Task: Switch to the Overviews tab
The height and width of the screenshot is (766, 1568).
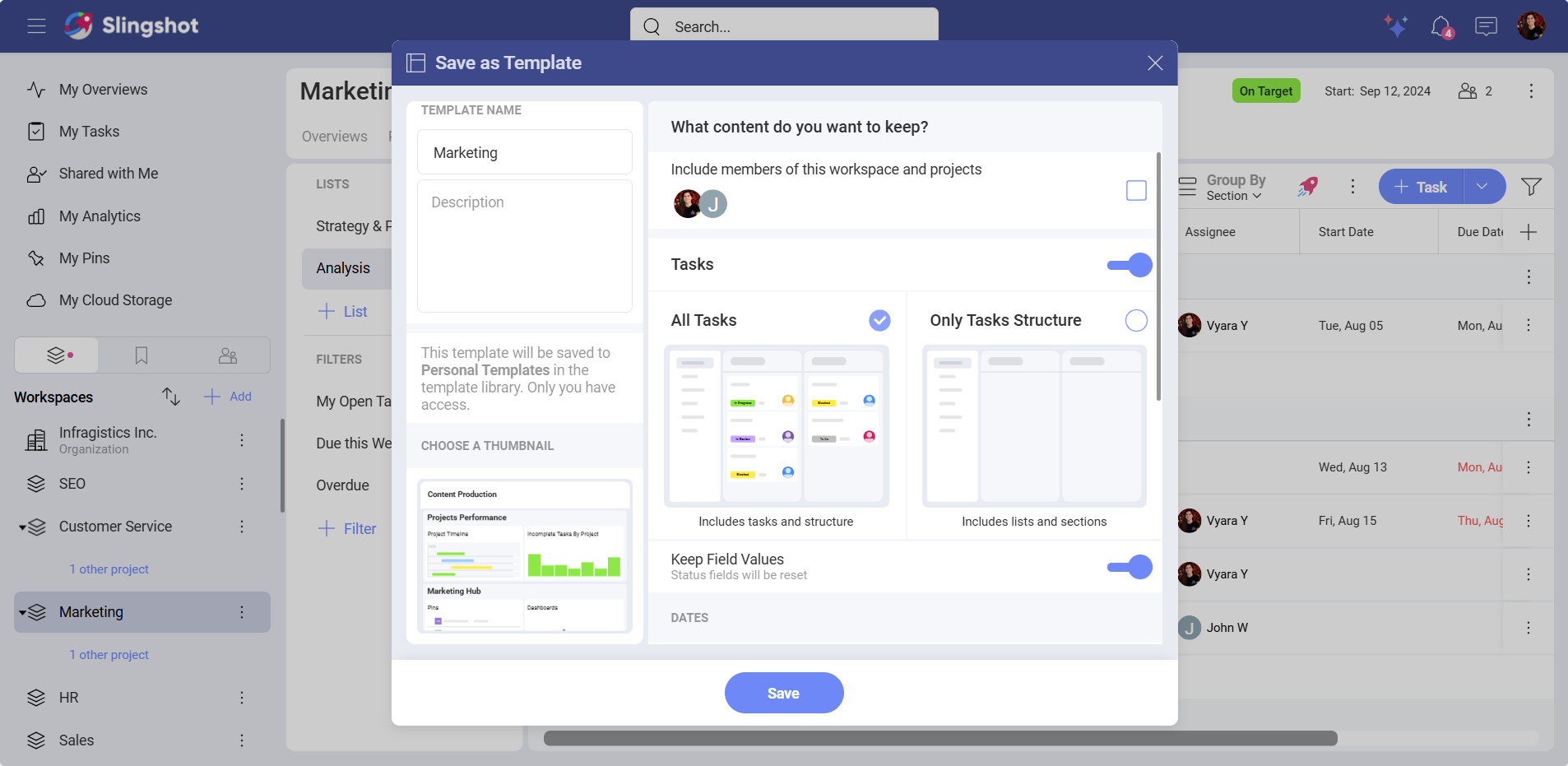Action: tap(333, 137)
